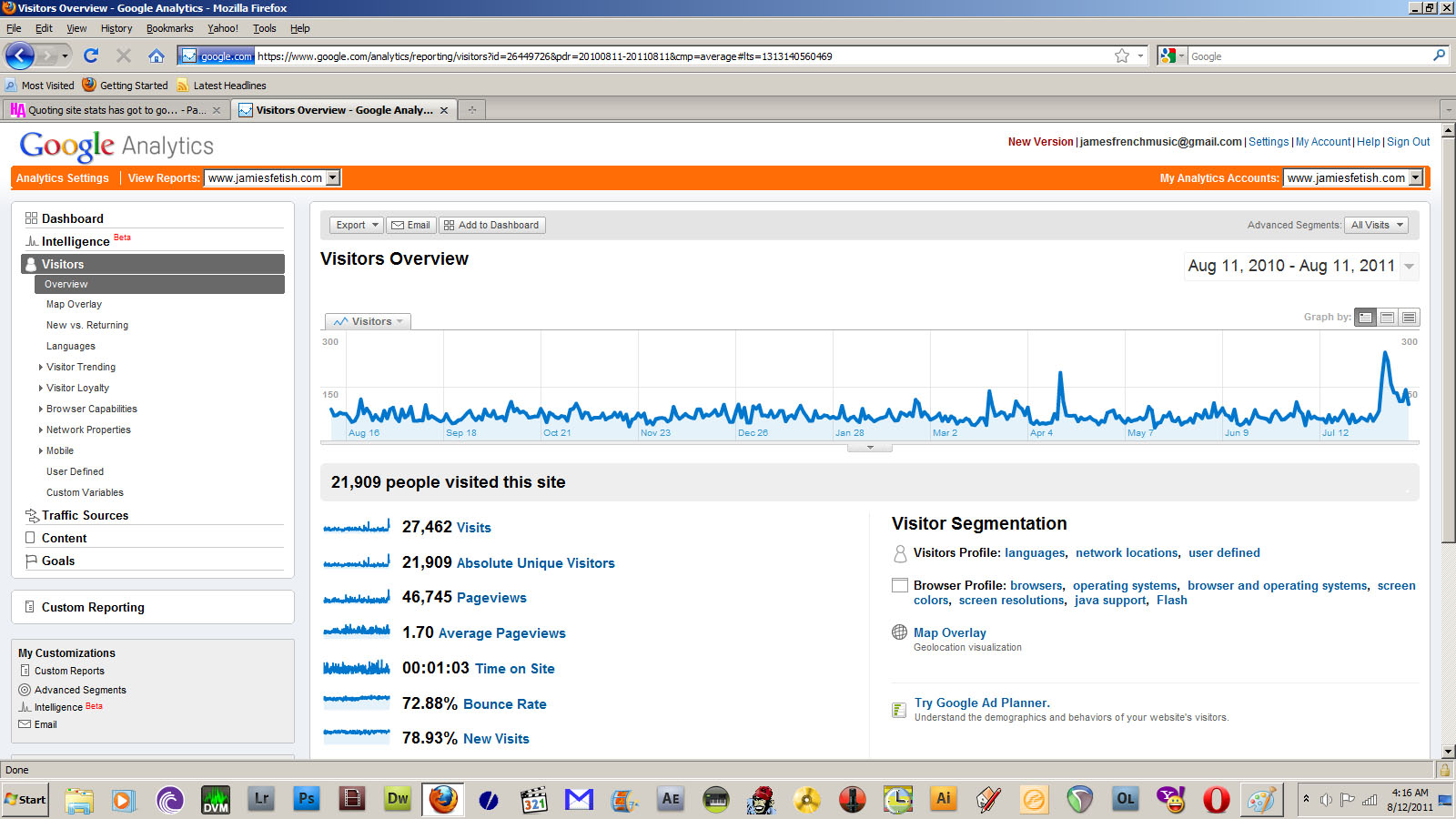This screenshot has height=819, width=1456.
Task: Click Add to Dashboard button
Action: click(492, 225)
